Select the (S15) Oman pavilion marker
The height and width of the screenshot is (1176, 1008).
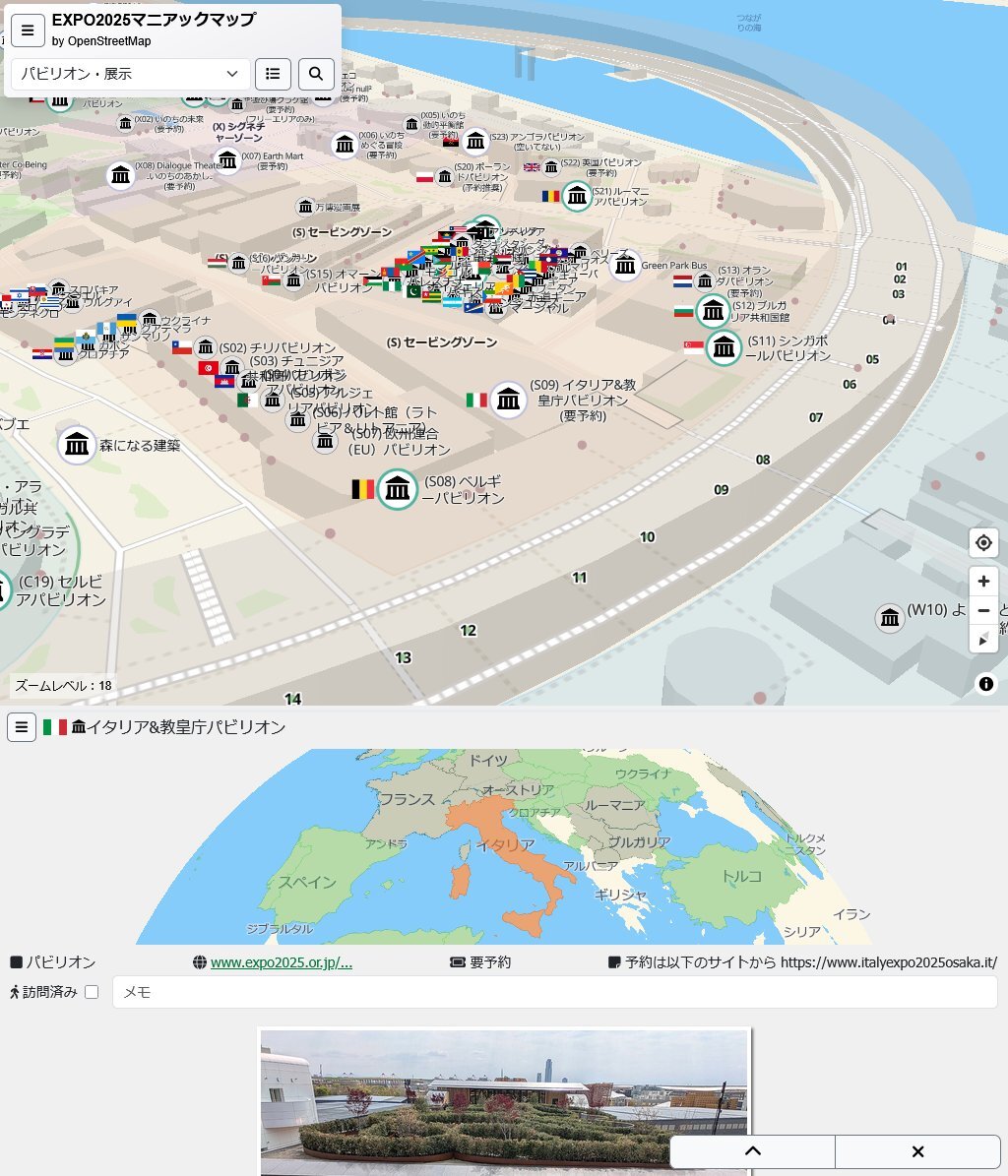[x=294, y=280]
